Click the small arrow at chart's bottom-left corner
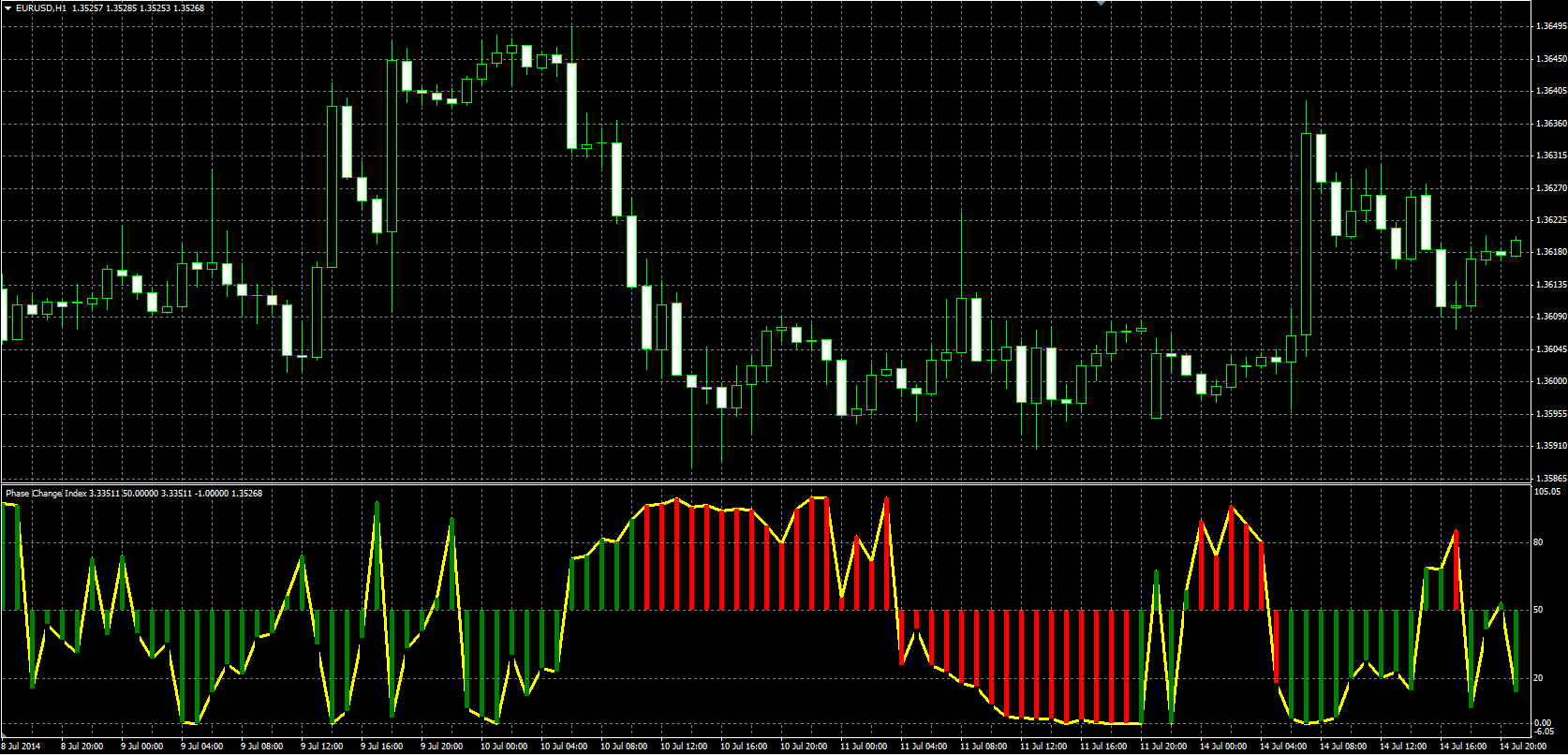This screenshot has height=755, width=1568. coord(4,736)
